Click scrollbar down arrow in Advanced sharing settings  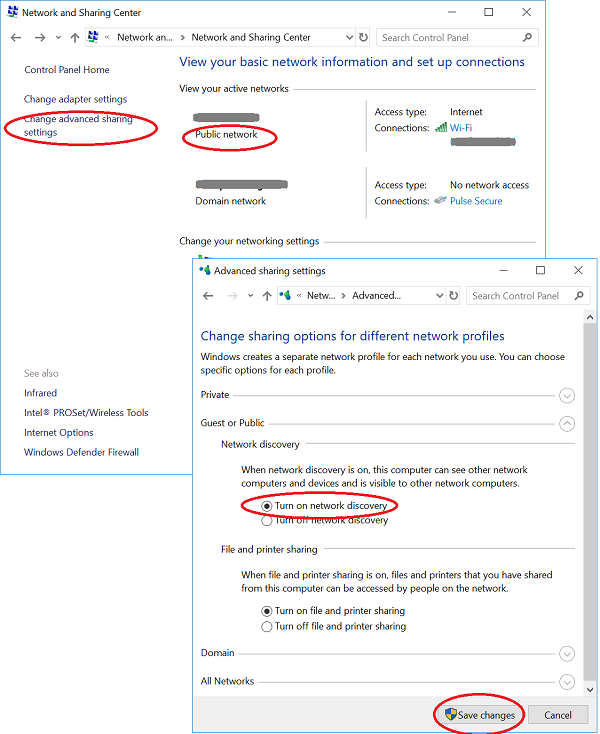(x=590, y=690)
